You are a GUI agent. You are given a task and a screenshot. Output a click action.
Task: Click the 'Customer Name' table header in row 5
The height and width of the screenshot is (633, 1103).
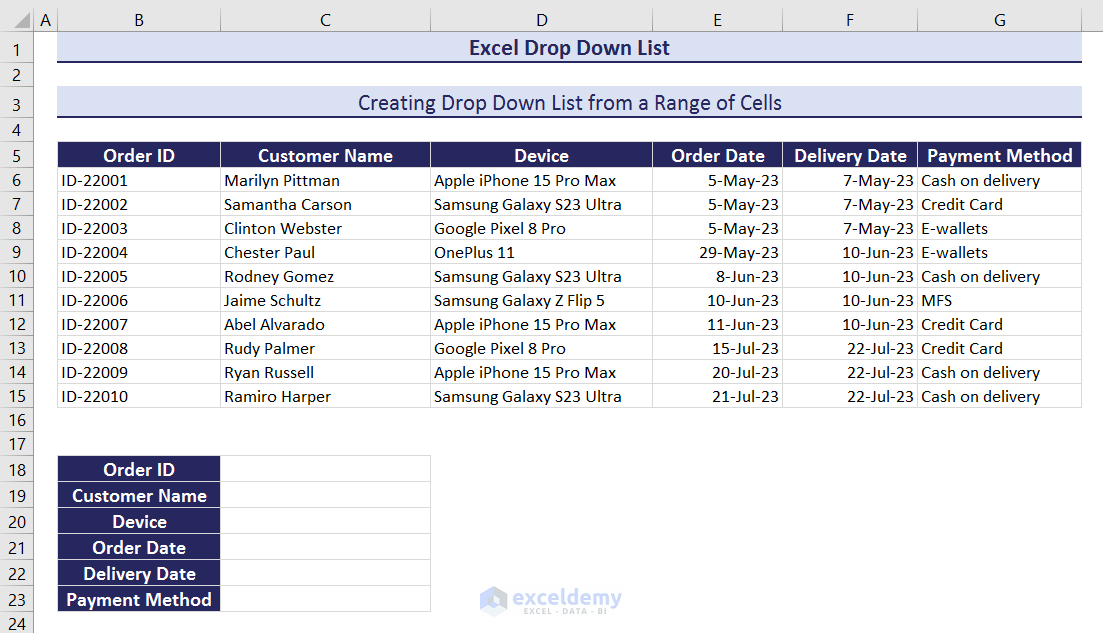tap(325, 155)
